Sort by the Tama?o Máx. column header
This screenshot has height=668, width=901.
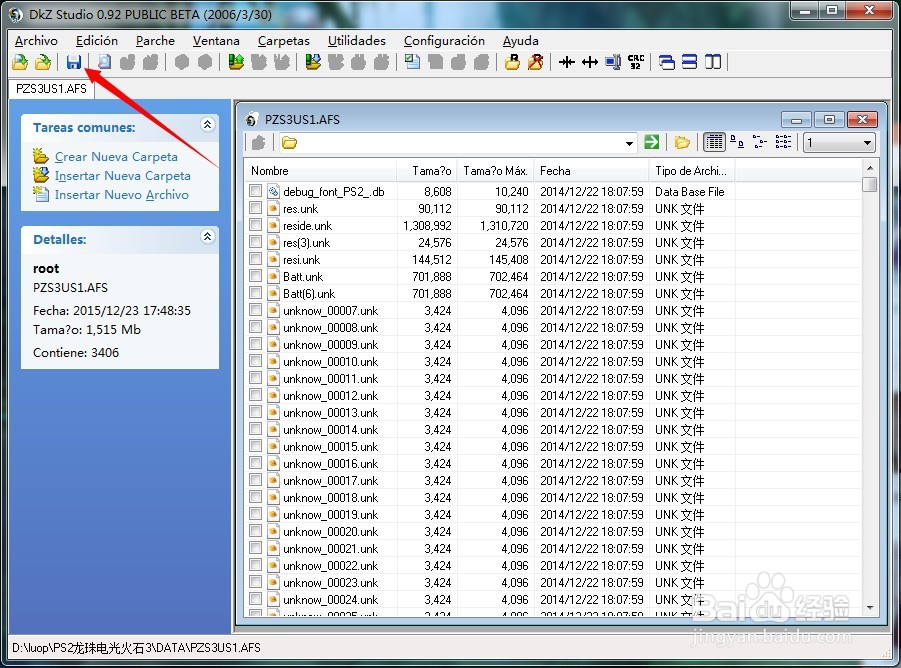click(495, 171)
